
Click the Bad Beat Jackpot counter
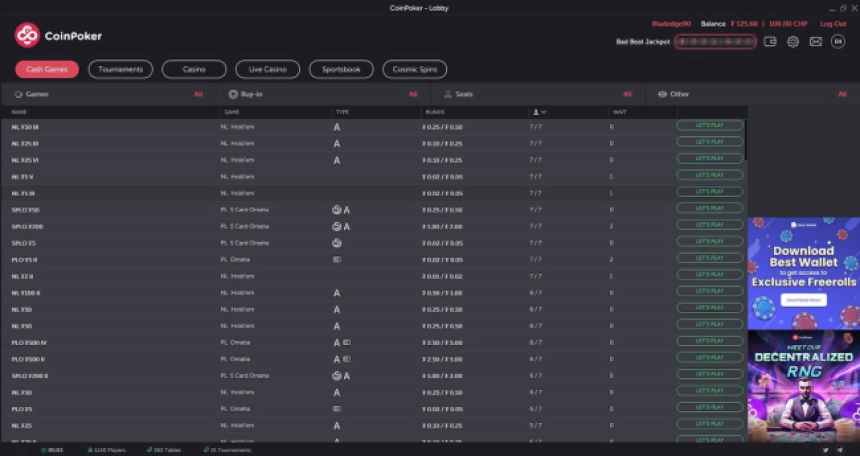(714, 42)
